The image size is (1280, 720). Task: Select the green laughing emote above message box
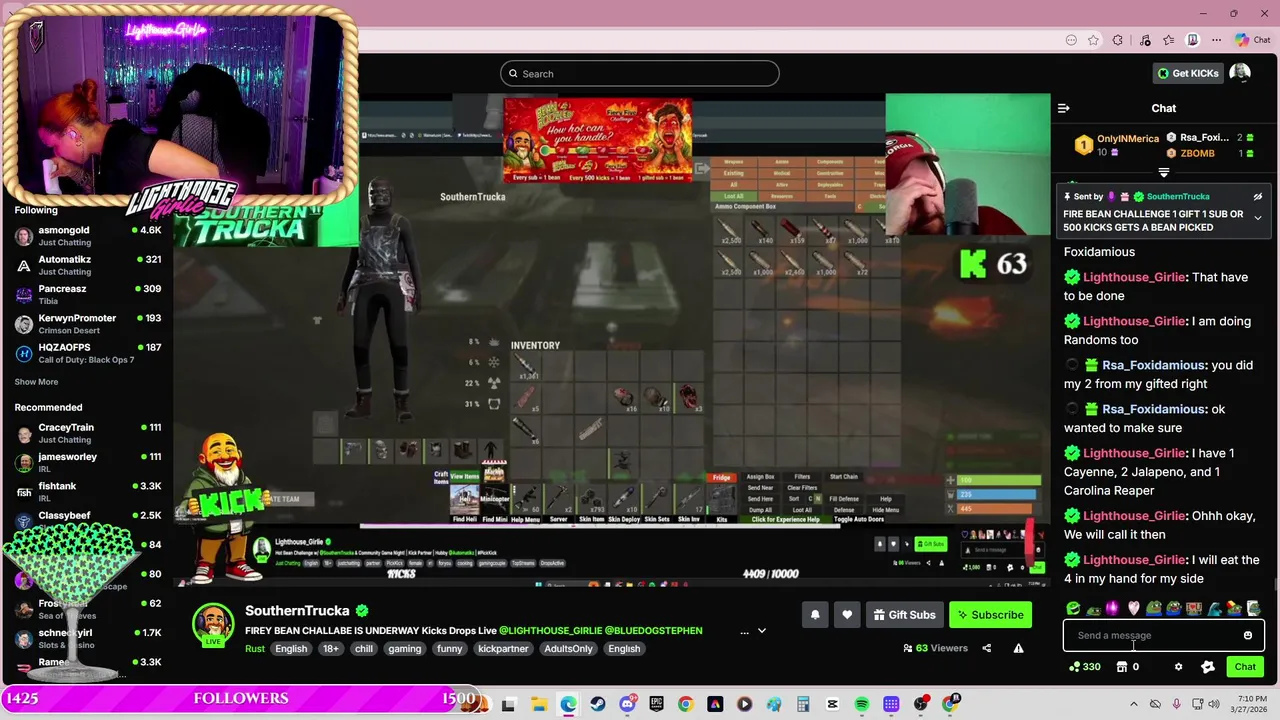click(1073, 608)
